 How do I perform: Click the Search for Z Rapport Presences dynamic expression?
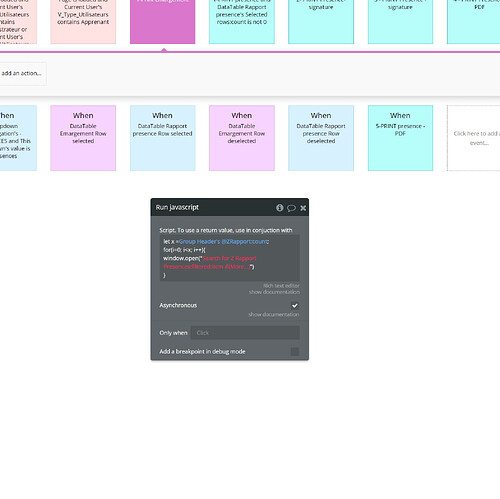tap(210, 262)
